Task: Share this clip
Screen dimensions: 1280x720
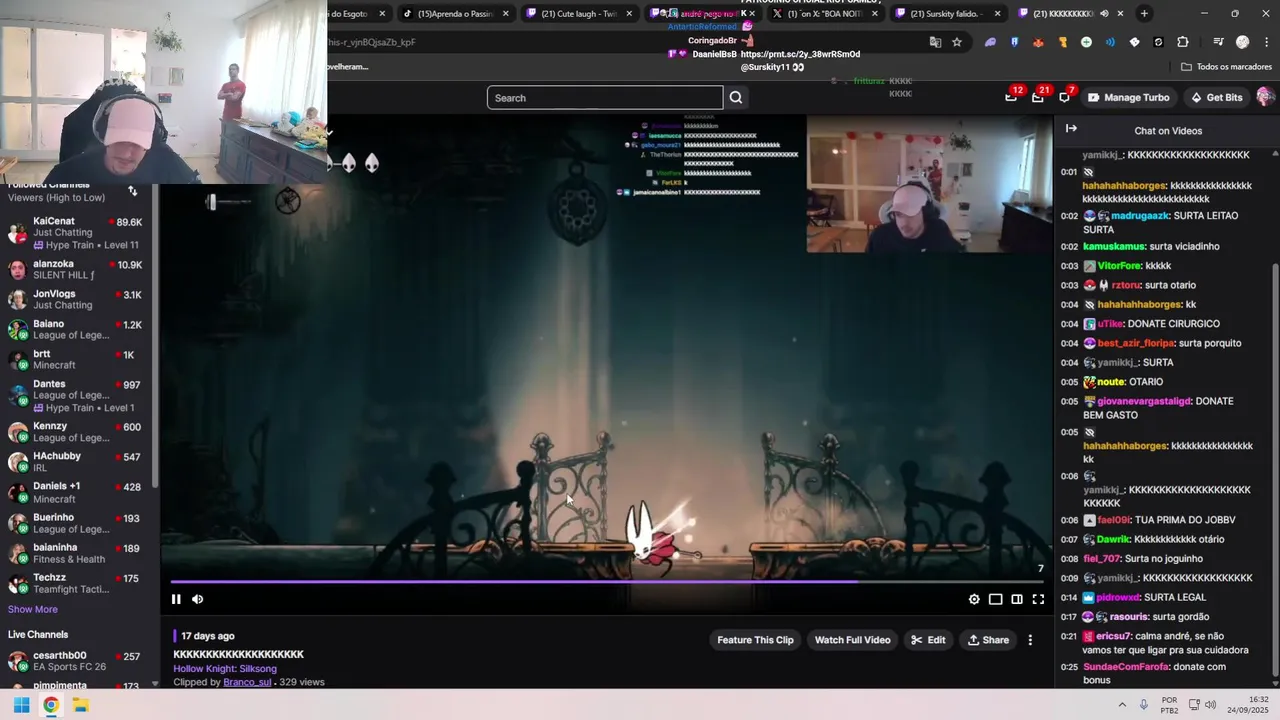Action: (987, 640)
